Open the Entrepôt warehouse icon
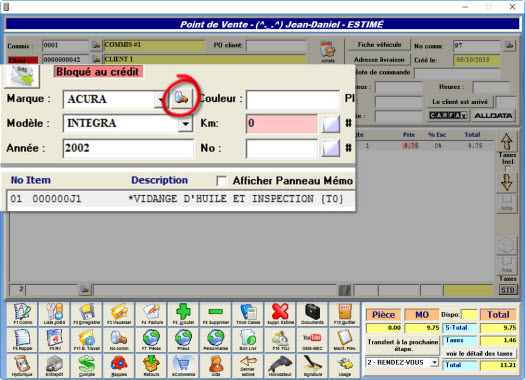This screenshot has width=525, height=380. pyautogui.click(x=54, y=366)
